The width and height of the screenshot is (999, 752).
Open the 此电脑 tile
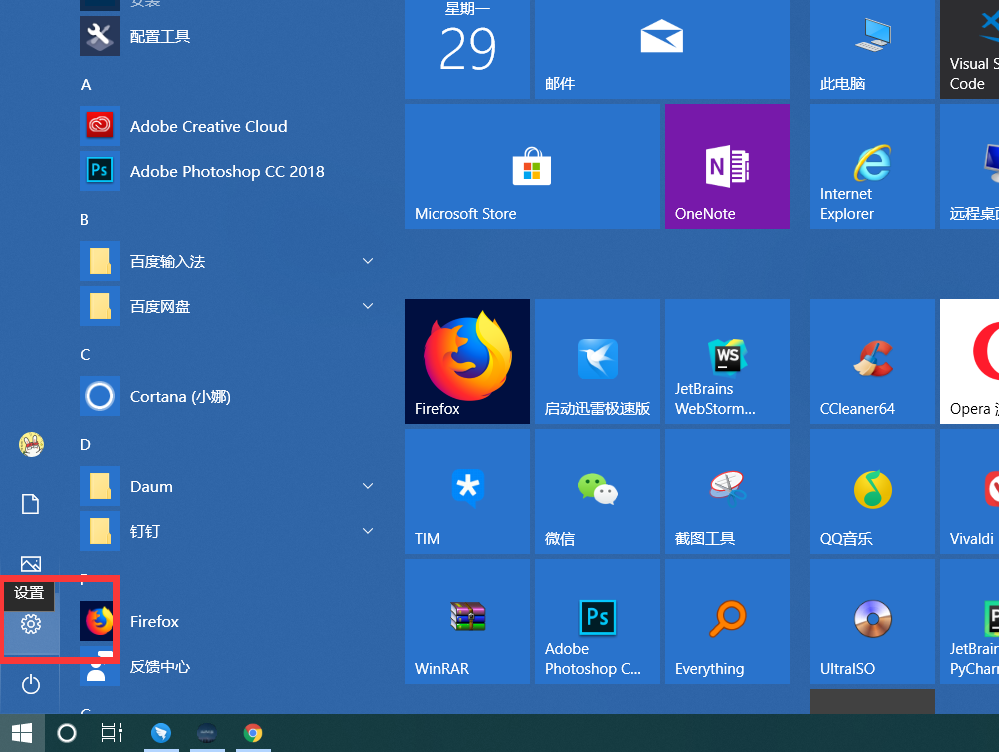pyautogui.click(x=872, y=49)
